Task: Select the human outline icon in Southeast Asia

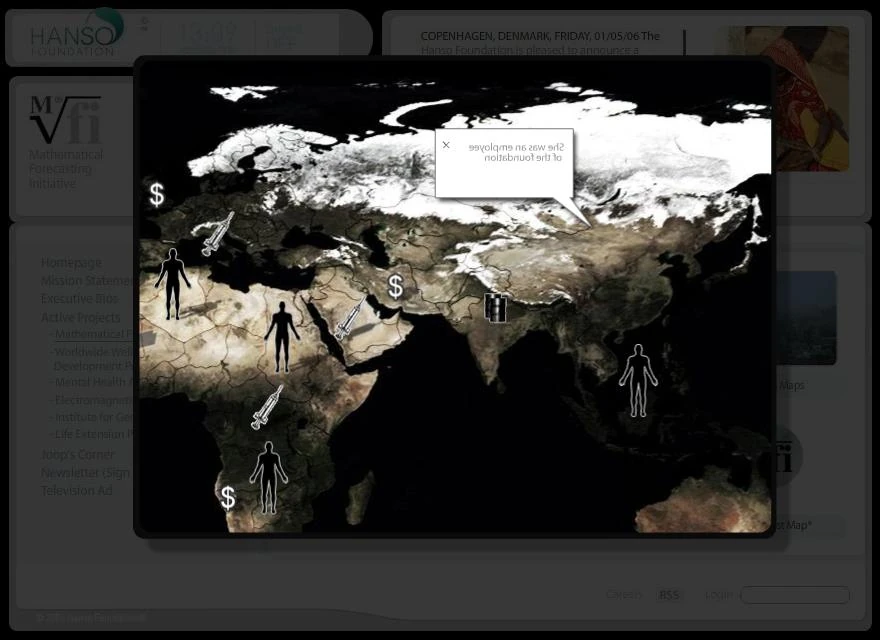Action: (638, 381)
